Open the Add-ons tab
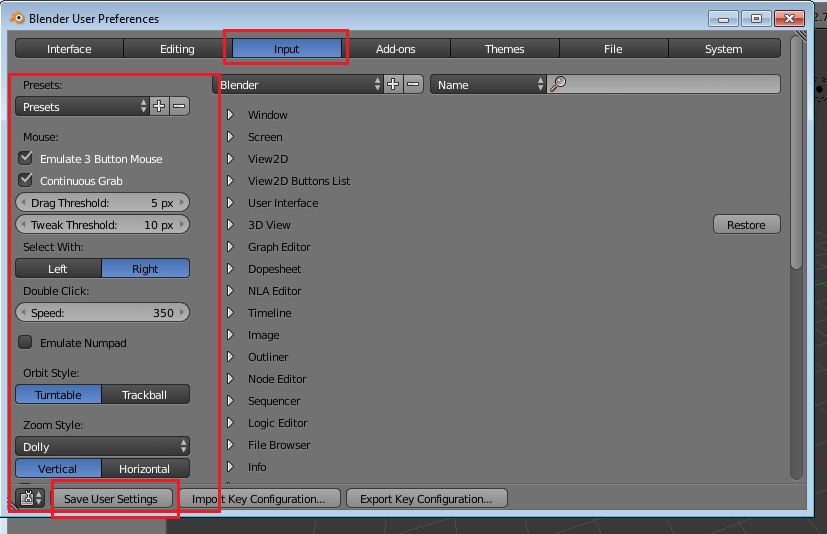This screenshot has height=534, width=827. click(x=396, y=49)
